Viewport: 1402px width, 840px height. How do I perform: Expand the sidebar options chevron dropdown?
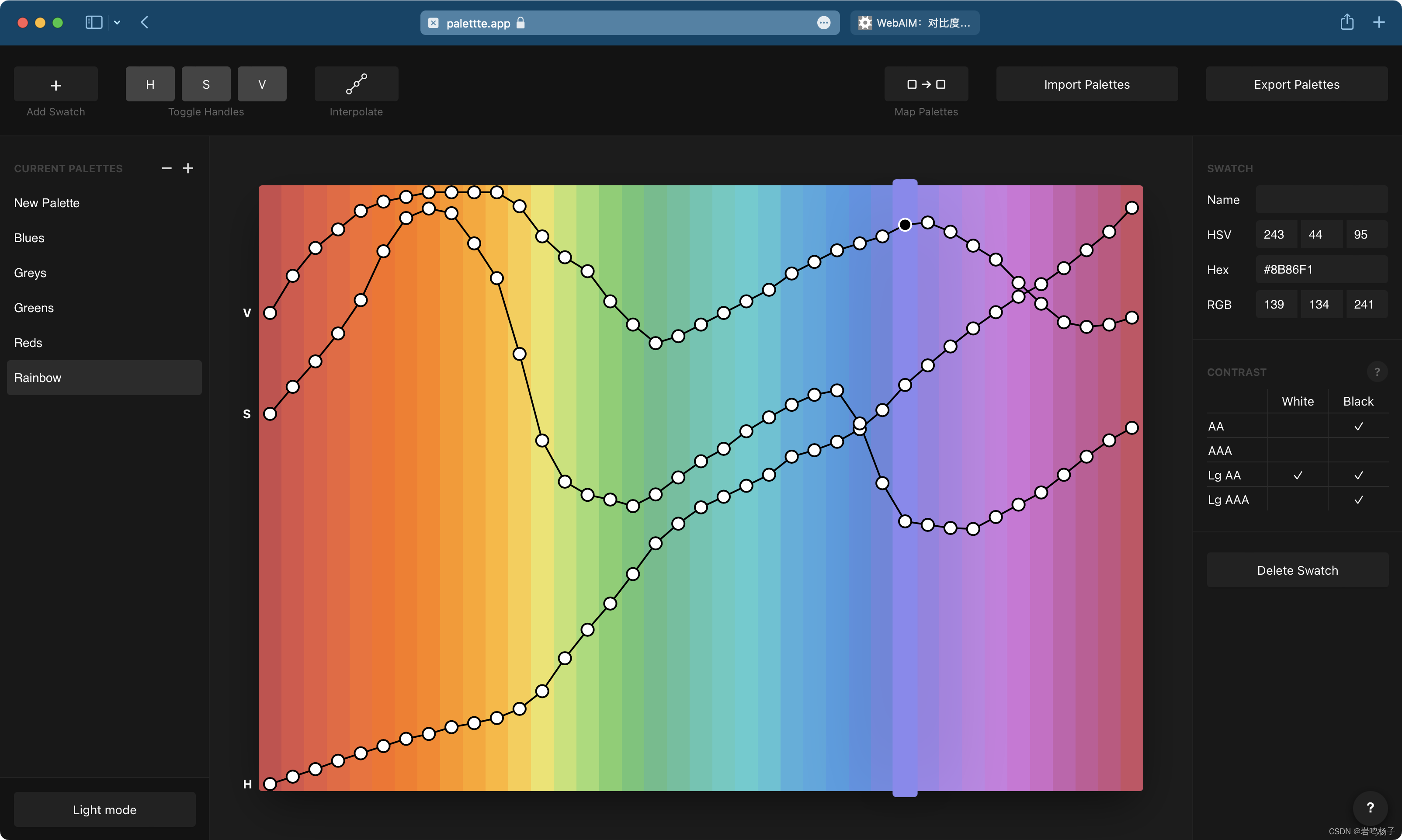click(x=117, y=23)
